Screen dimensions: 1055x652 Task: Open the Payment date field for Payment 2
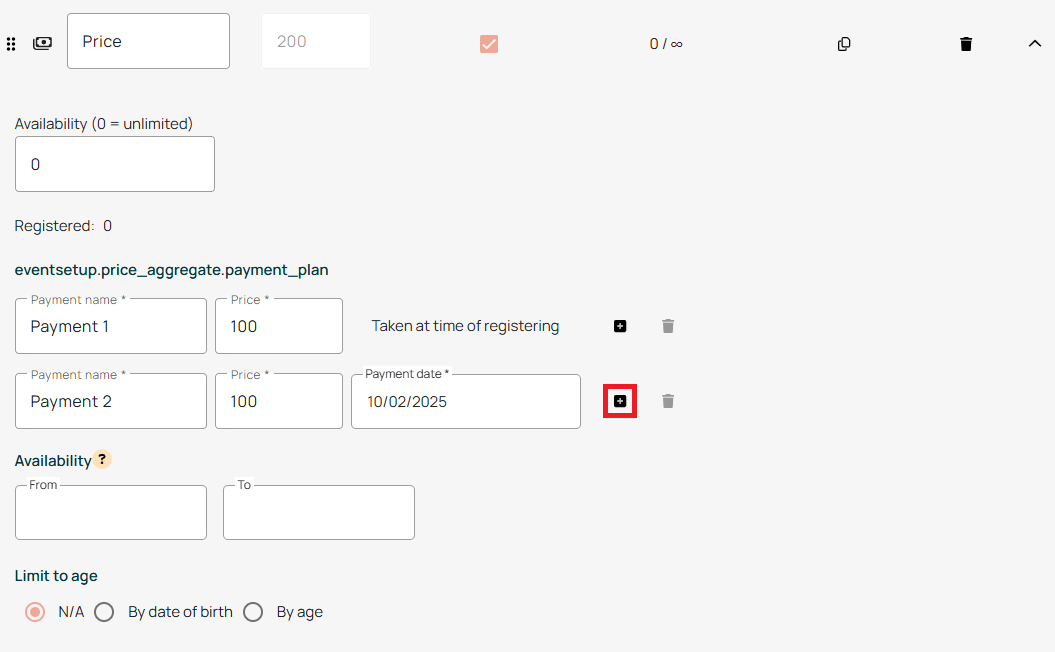pos(465,402)
